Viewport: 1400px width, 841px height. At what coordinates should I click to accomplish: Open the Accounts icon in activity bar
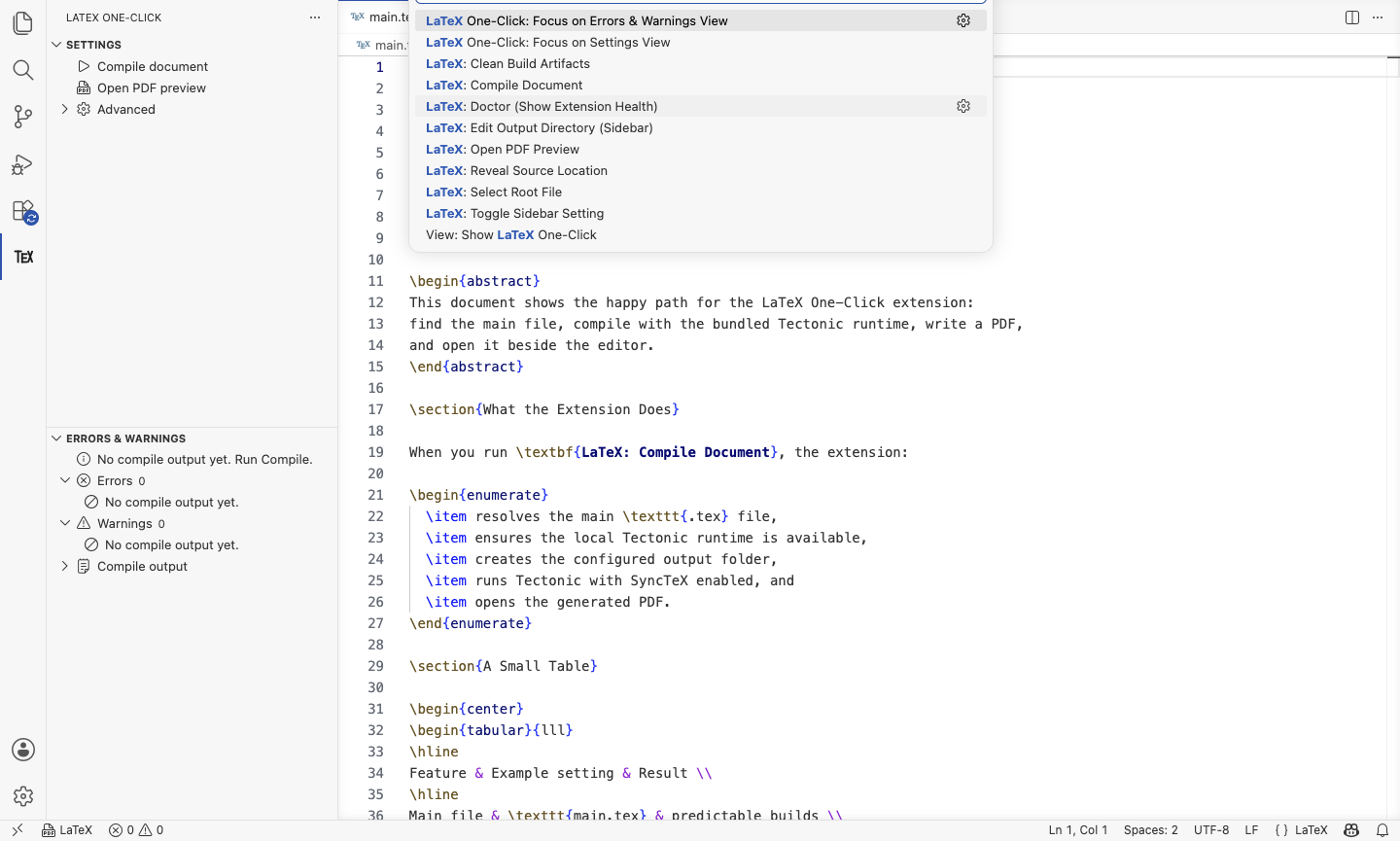point(23,750)
